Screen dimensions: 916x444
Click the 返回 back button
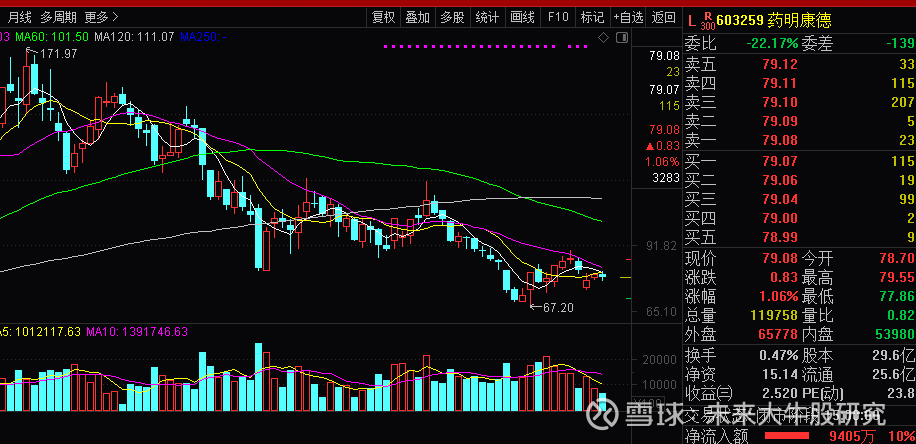click(664, 18)
